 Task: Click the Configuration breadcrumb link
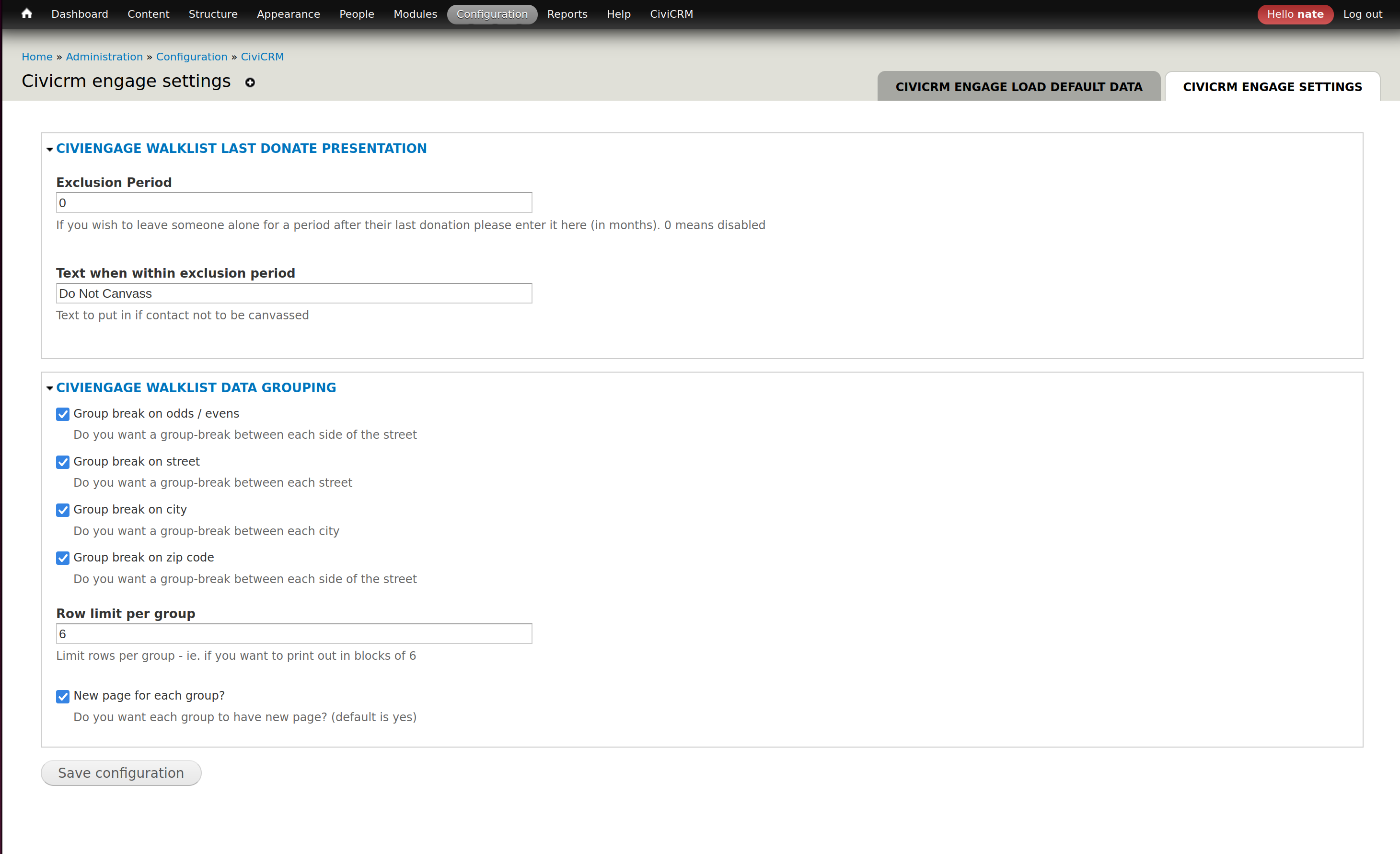(192, 57)
